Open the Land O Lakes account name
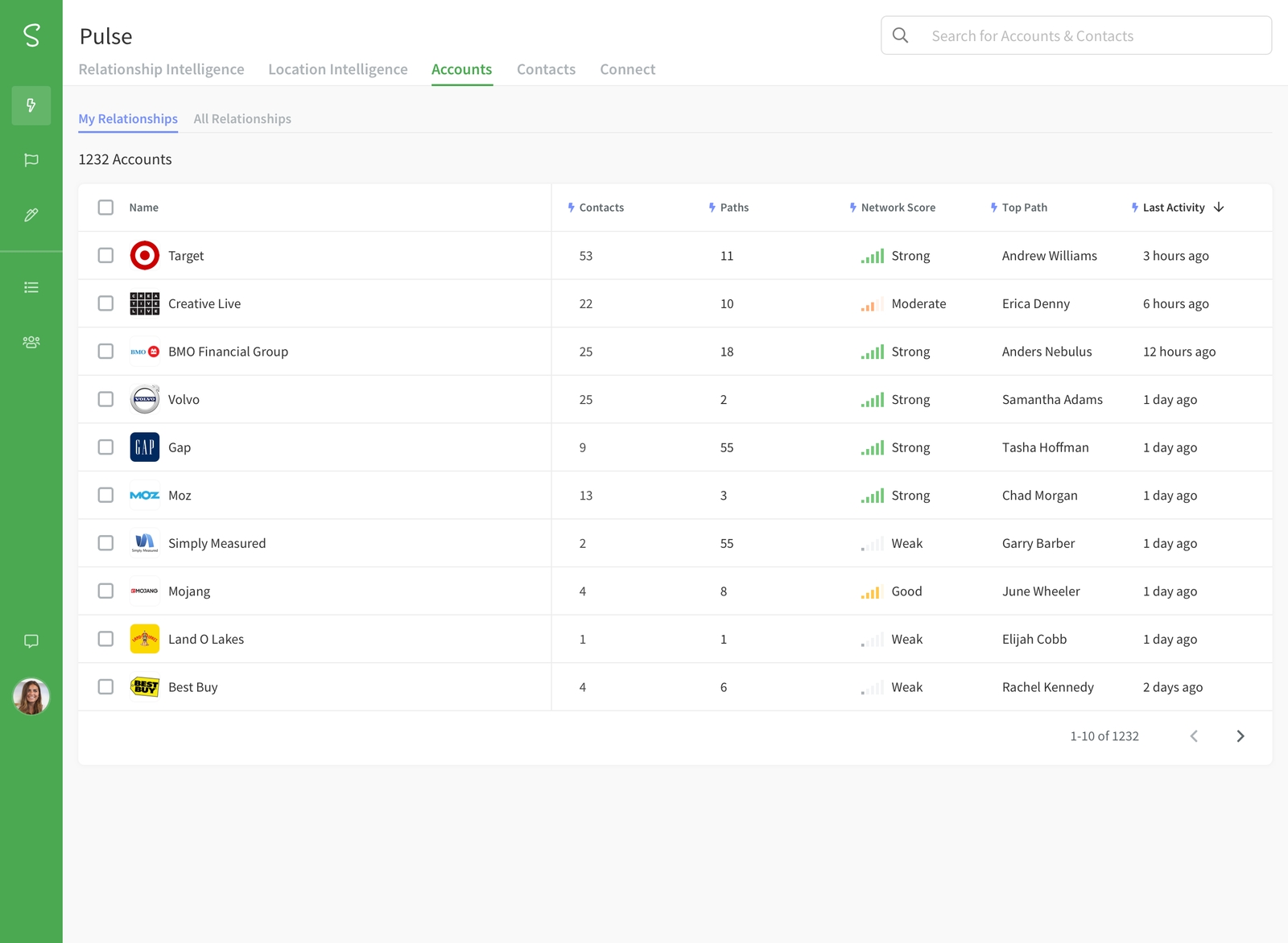 (x=206, y=639)
